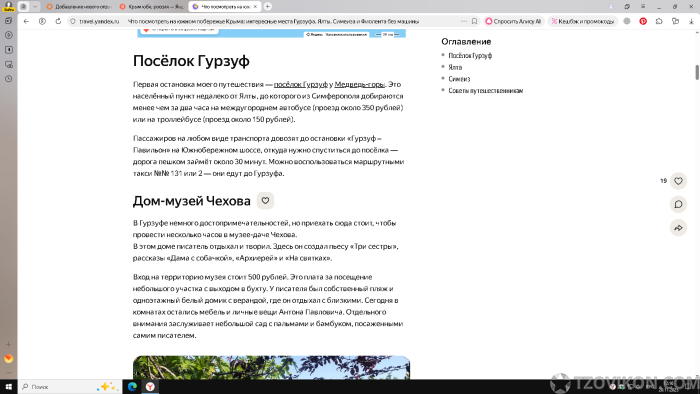Viewport: 700px width, 394px height.
Task: Open the sidebar history clock icon
Action: click(8, 79)
